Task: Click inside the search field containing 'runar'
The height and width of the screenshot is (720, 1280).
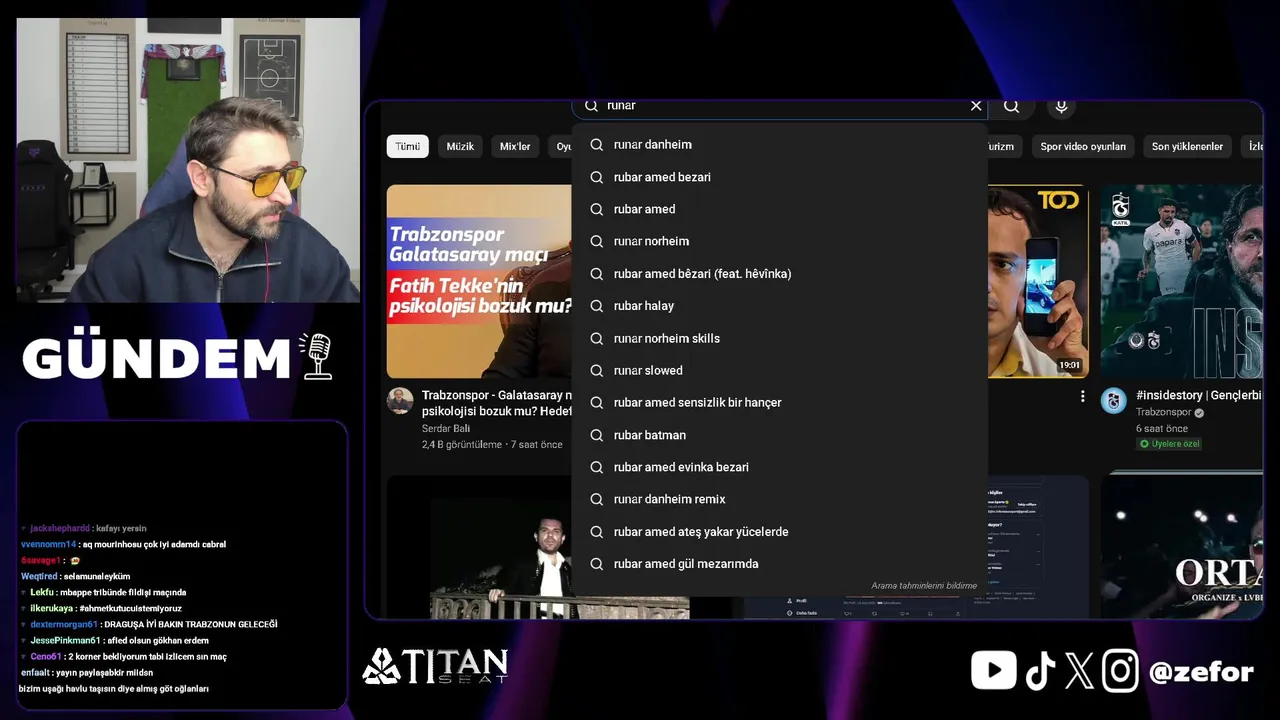Action: tap(780, 106)
